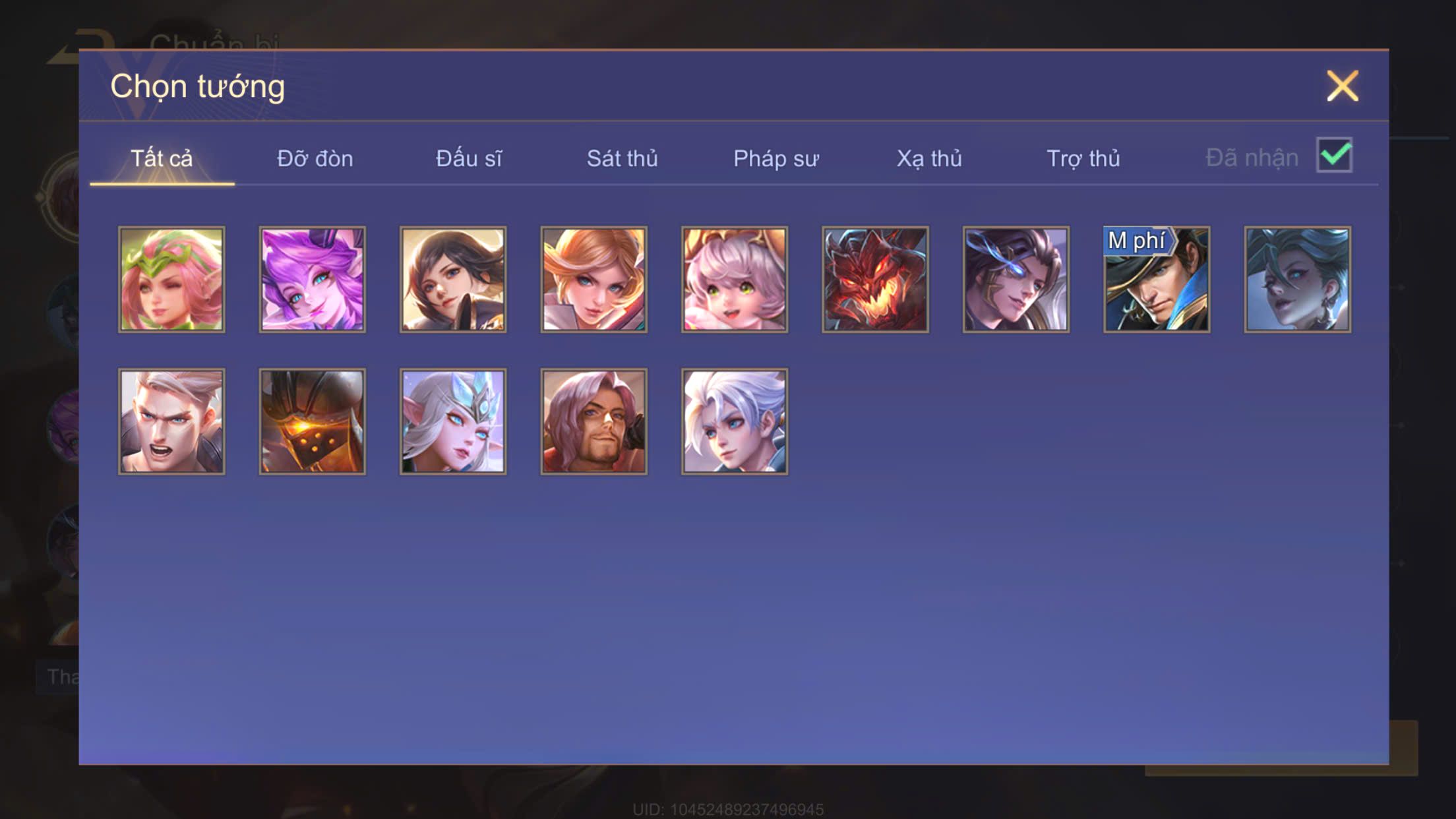Choose the bearded man with pink hair
The image size is (1456, 819).
click(593, 421)
